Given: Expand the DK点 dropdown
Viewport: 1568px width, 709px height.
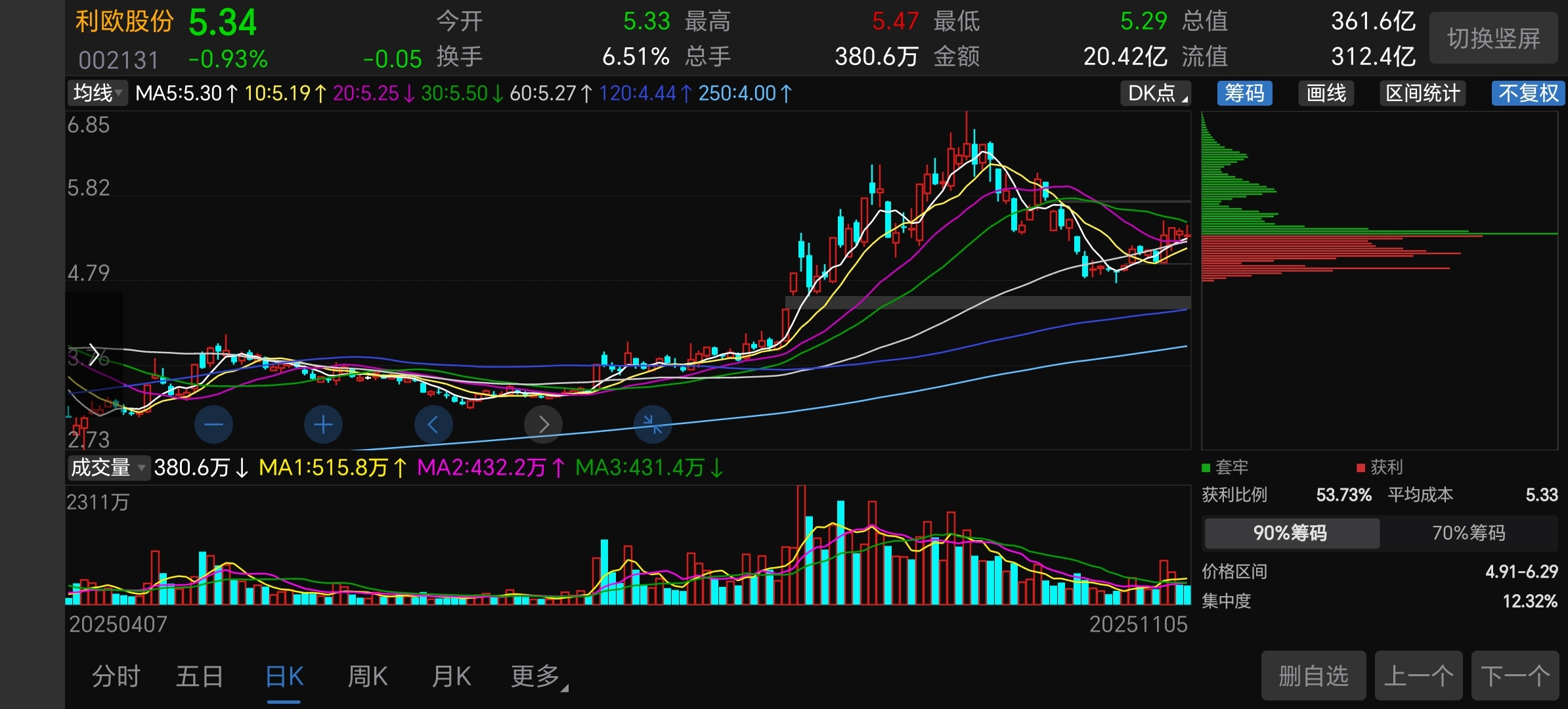Looking at the screenshot, I should (1156, 93).
